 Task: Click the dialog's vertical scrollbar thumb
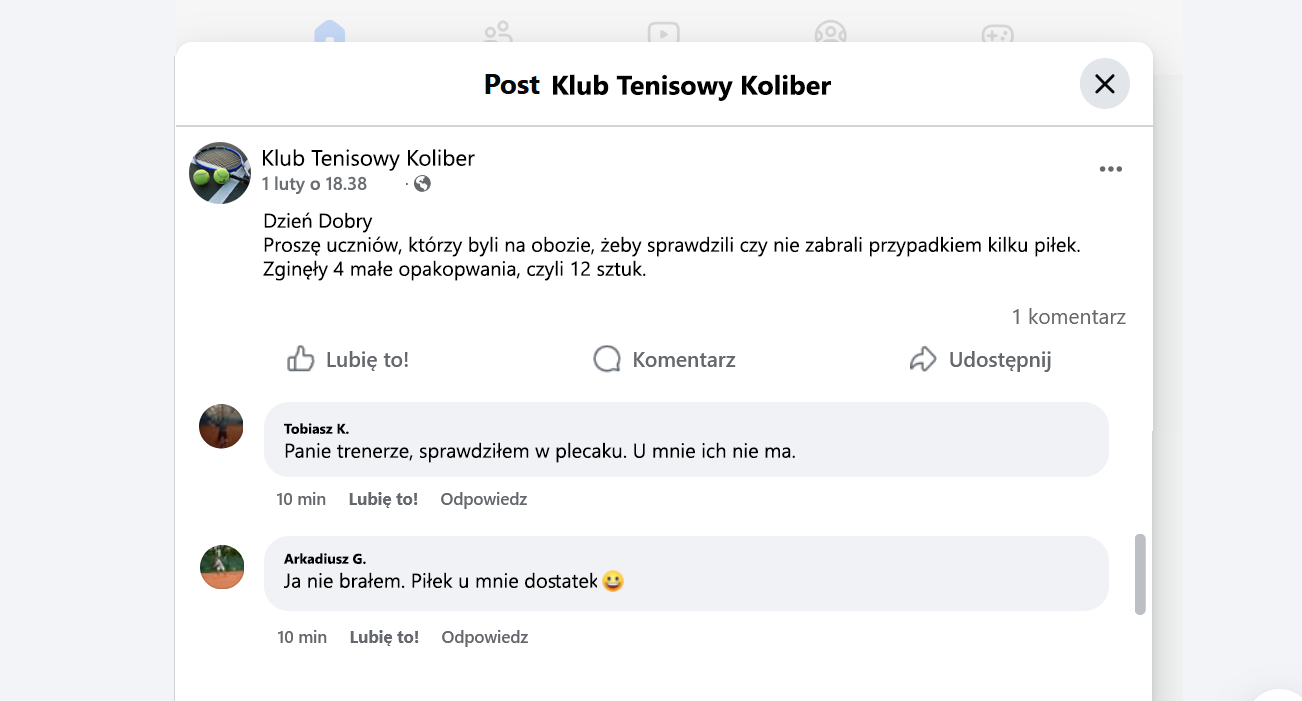[1140, 574]
